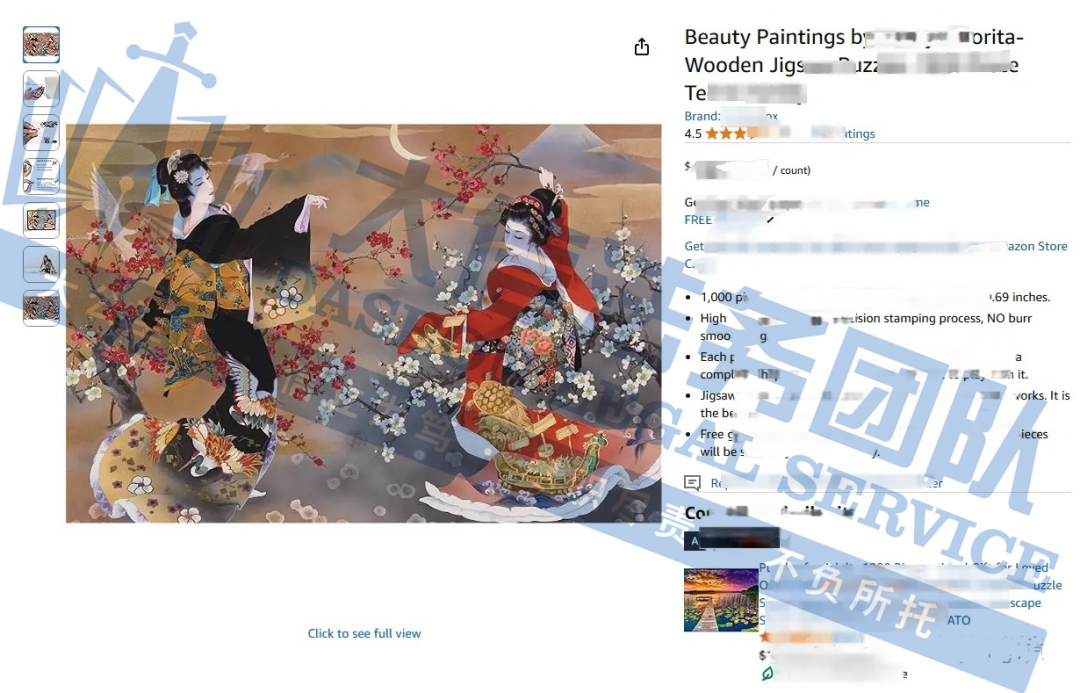Click the main geisha painting product image
Viewport: 1080px width, 693px height.
pos(364,323)
